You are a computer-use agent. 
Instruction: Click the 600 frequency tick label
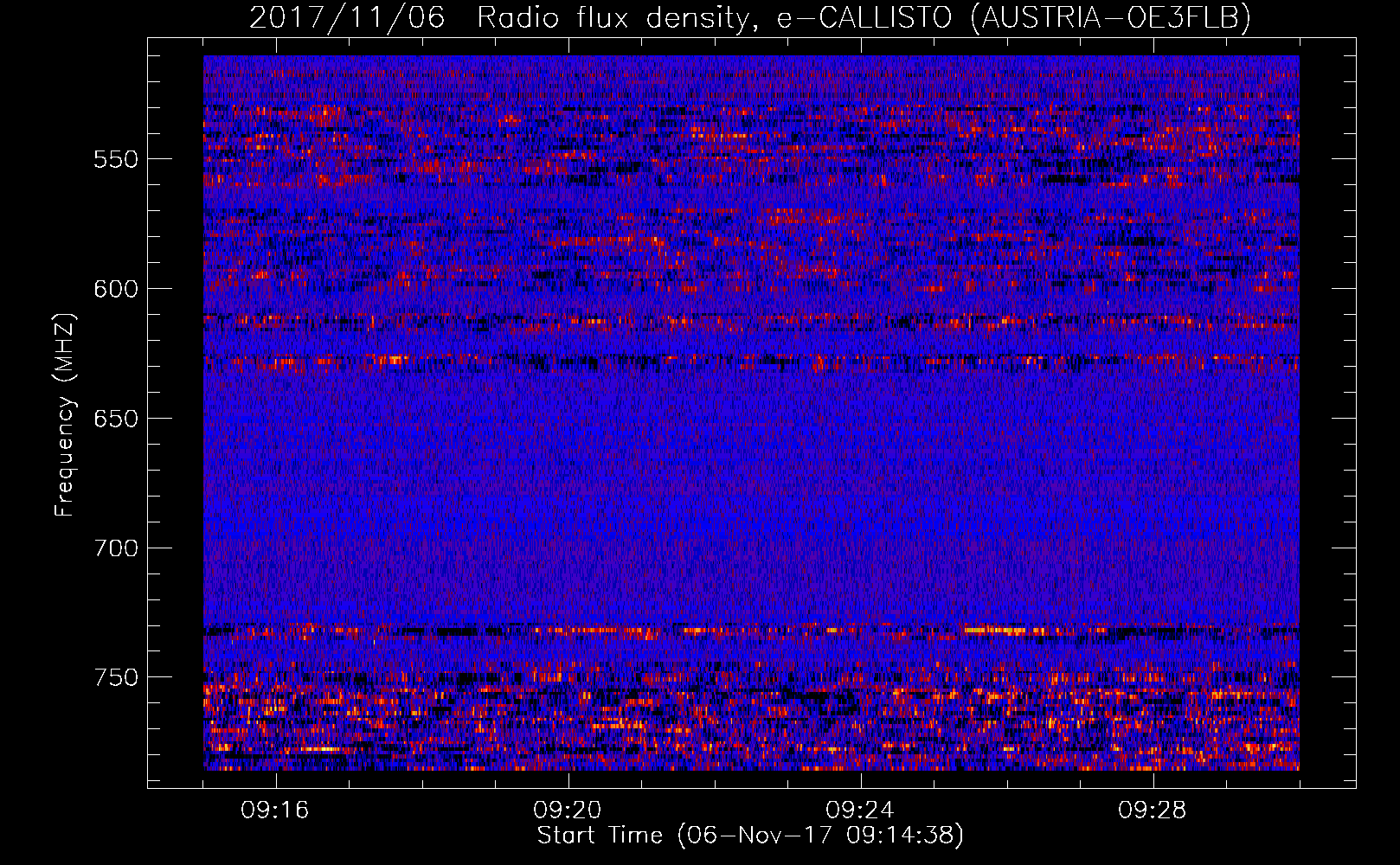click(x=116, y=289)
